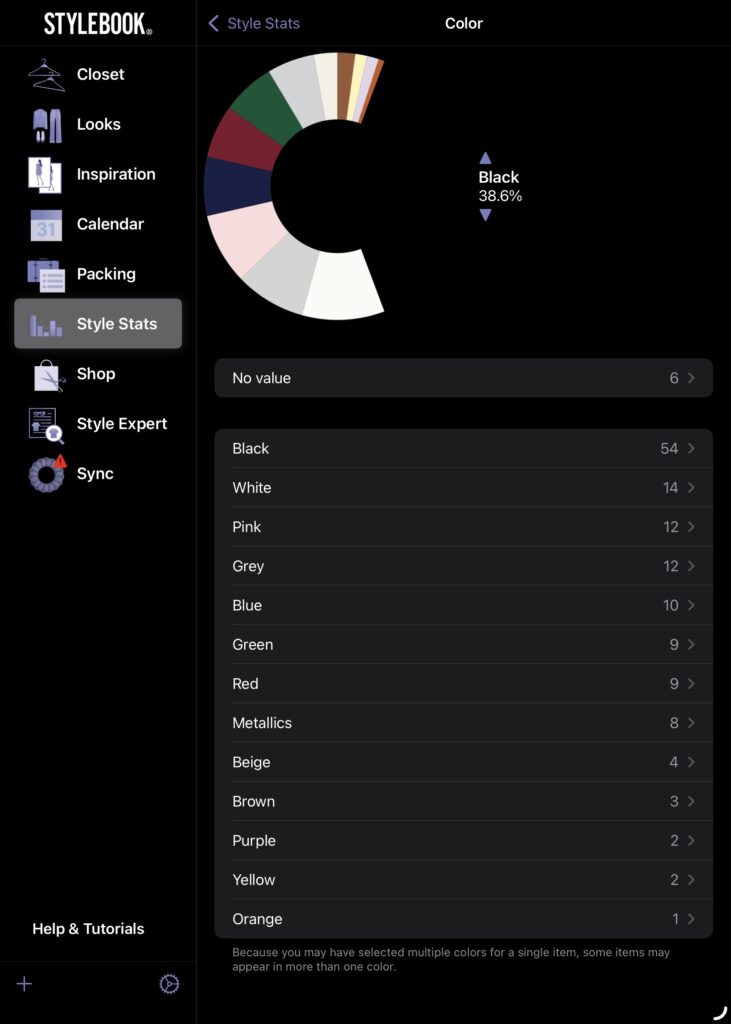The image size is (731, 1024).
Task: Open the Style Expert icon
Action: pos(46,425)
